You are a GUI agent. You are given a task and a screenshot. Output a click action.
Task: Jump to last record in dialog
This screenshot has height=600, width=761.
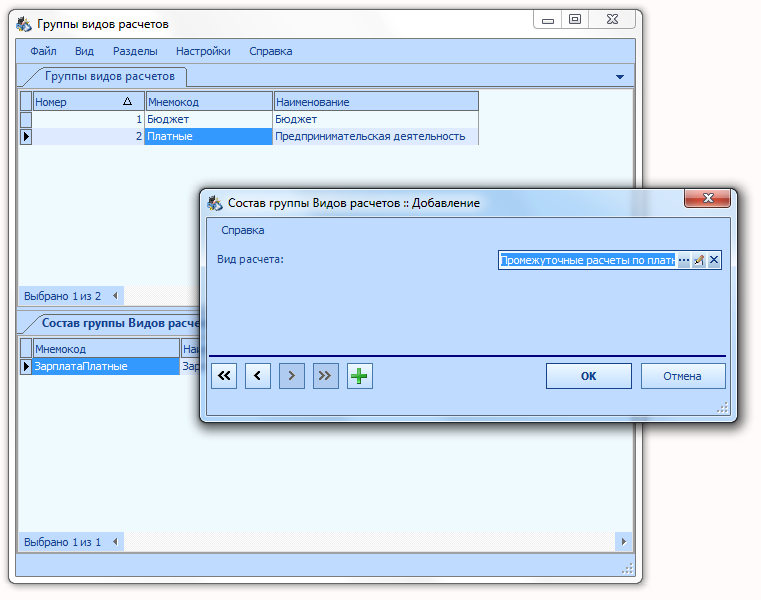point(326,376)
